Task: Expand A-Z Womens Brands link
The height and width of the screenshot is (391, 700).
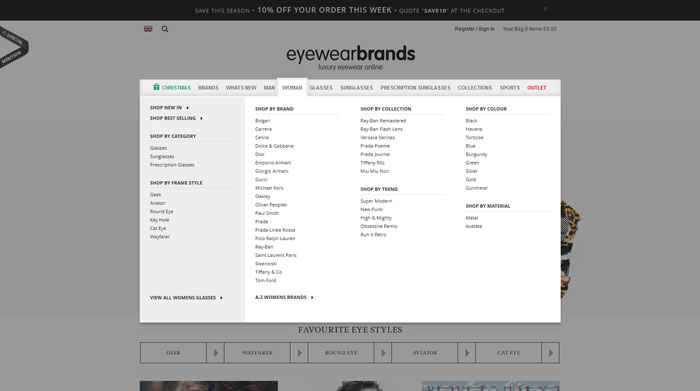Action: 284,297
